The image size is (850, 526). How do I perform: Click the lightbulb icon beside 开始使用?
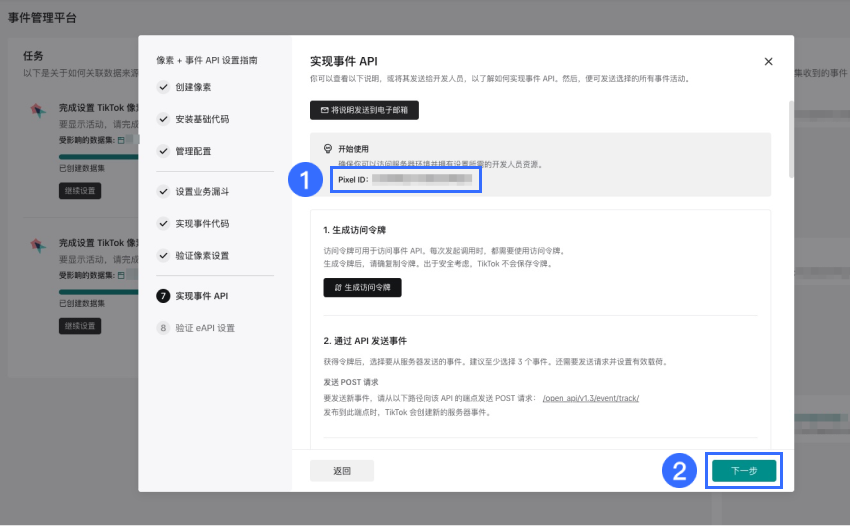click(x=327, y=149)
